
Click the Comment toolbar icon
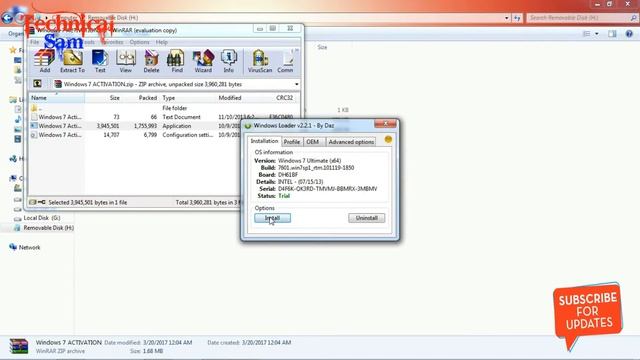[285, 61]
